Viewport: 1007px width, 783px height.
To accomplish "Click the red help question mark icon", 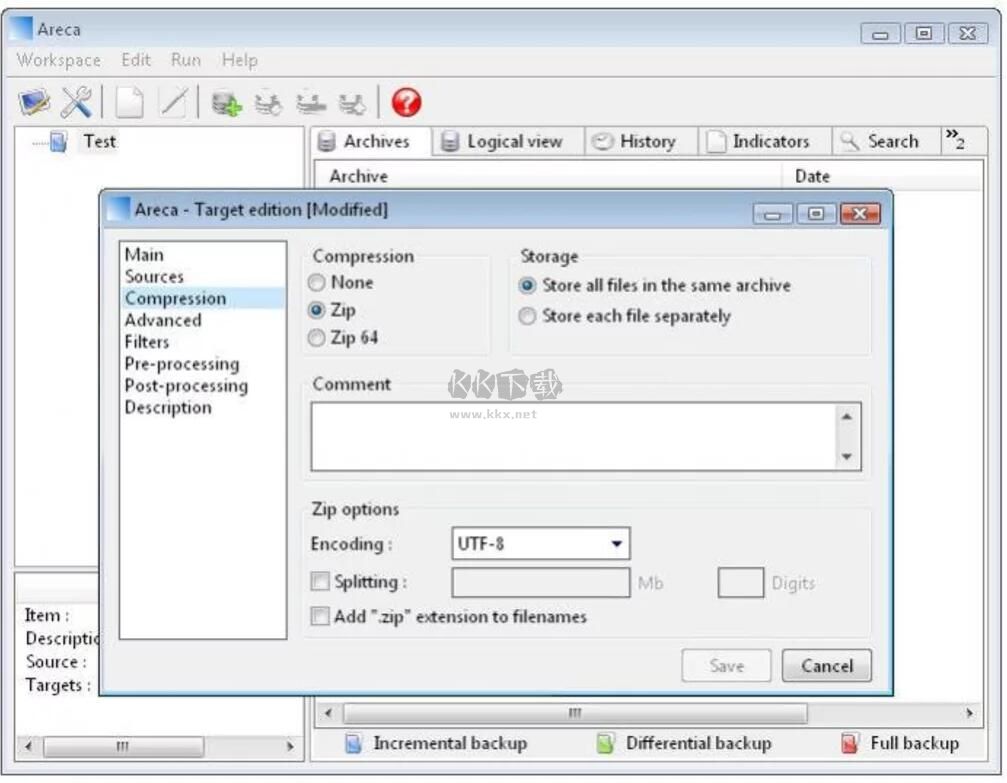I will 406,103.
